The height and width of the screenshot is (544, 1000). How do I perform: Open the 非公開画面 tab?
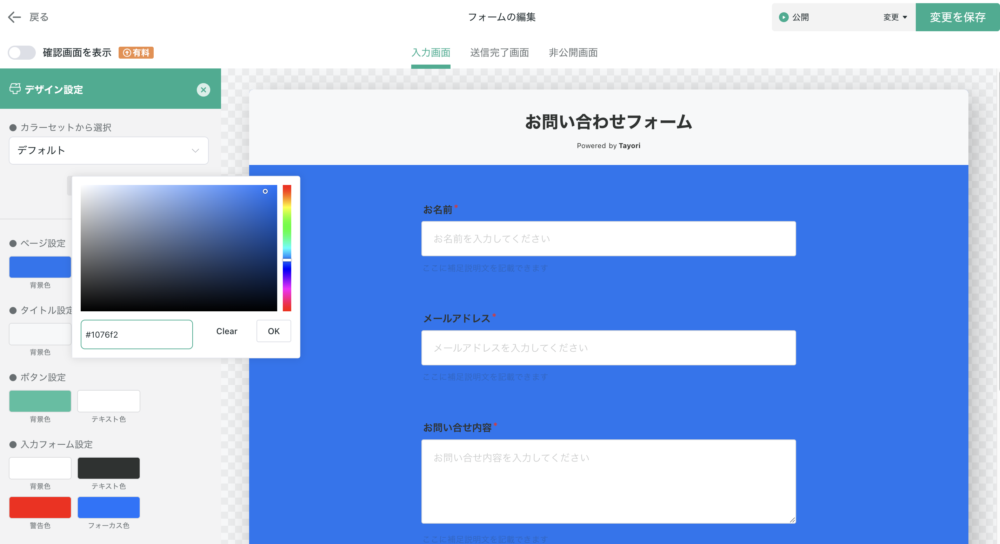pos(573,52)
